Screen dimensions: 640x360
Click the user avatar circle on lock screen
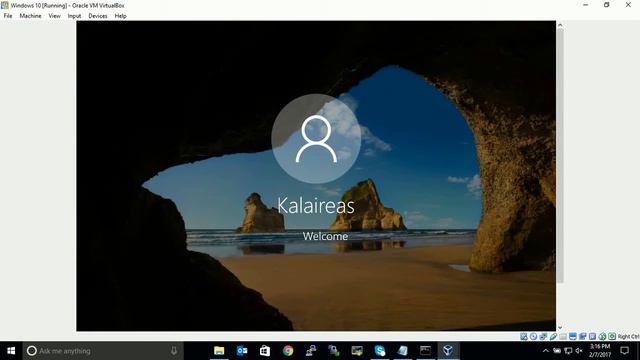pyautogui.click(x=316, y=139)
